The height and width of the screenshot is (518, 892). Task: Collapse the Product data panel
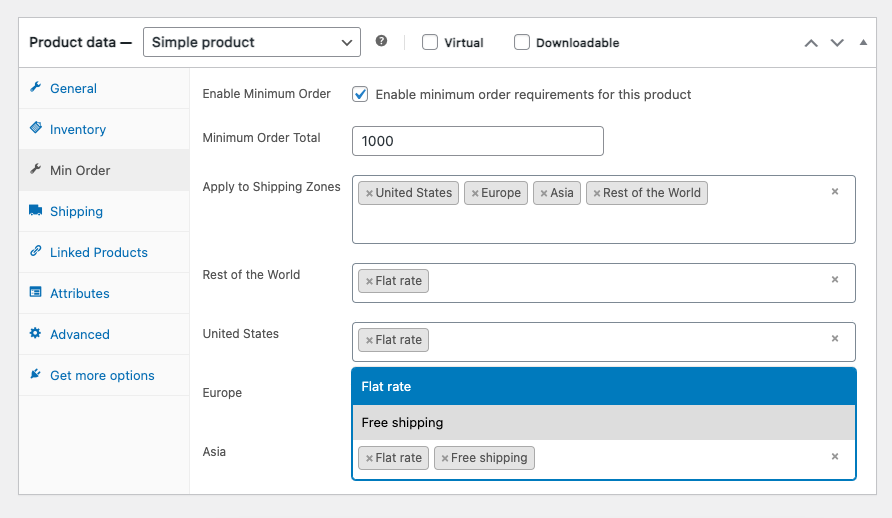(x=864, y=42)
